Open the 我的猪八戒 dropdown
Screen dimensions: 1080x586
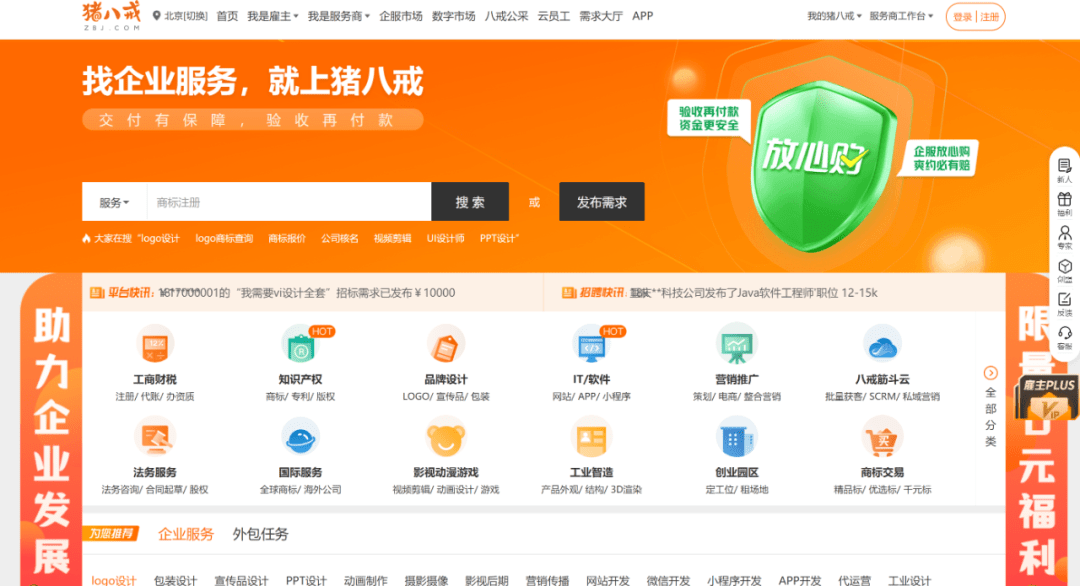tap(834, 16)
